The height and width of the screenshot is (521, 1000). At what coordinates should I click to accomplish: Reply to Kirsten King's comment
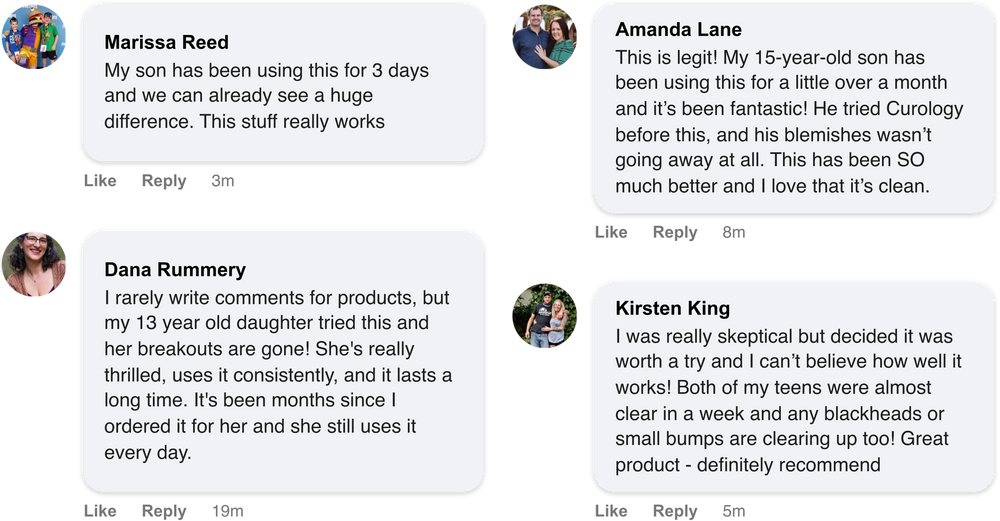tap(675, 510)
